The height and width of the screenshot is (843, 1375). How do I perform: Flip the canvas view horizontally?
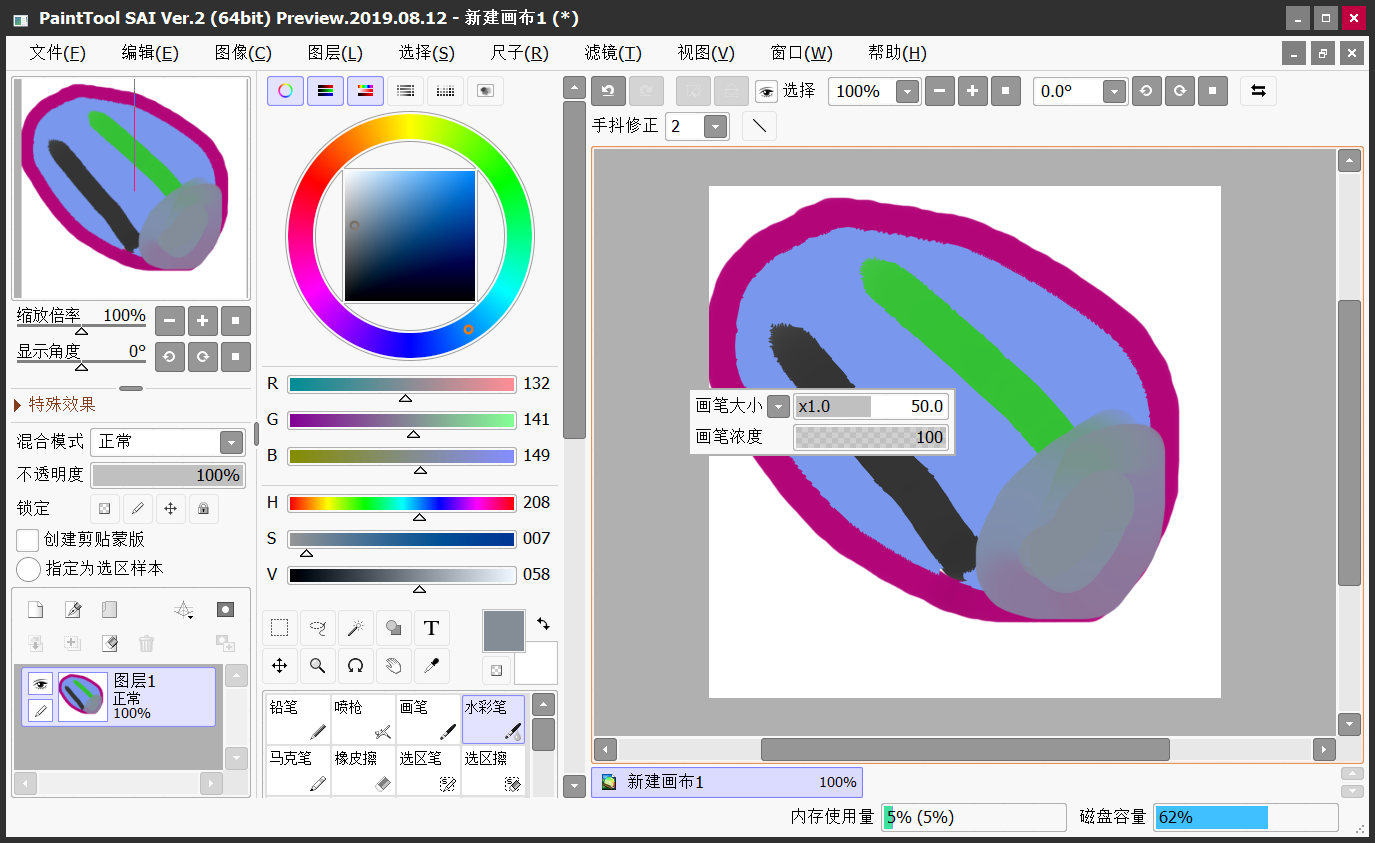pyautogui.click(x=1258, y=91)
